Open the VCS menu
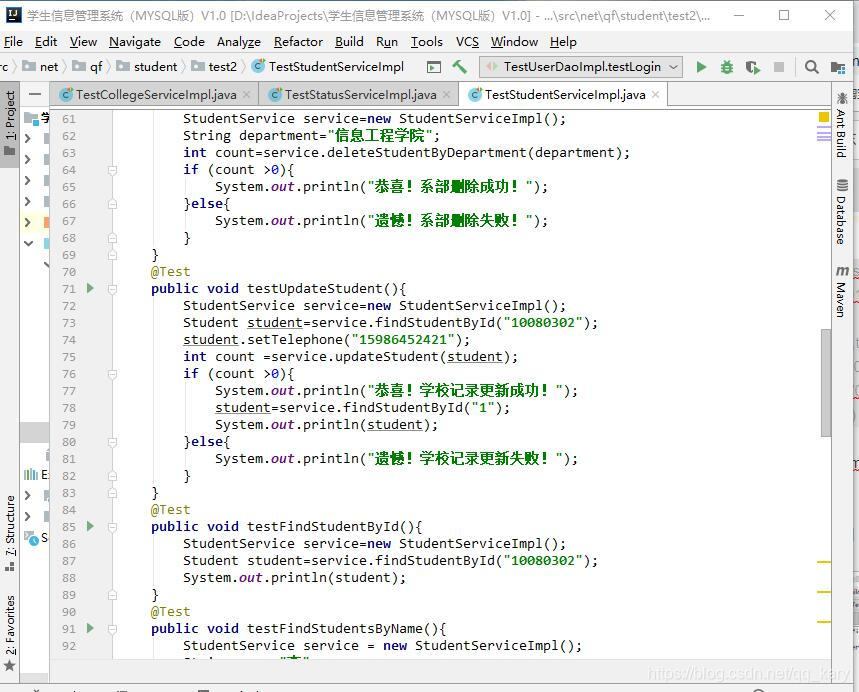This screenshot has width=859, height=692. [x=467, y=42]
